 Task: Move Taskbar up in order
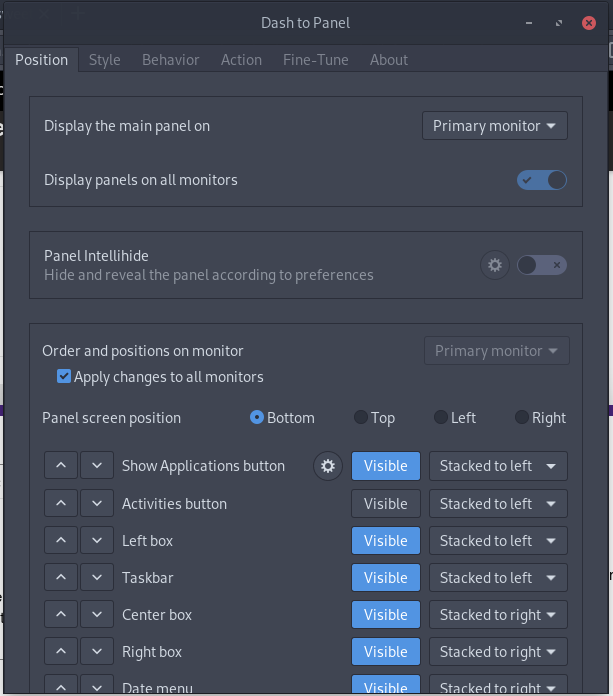tap(61, 577)
